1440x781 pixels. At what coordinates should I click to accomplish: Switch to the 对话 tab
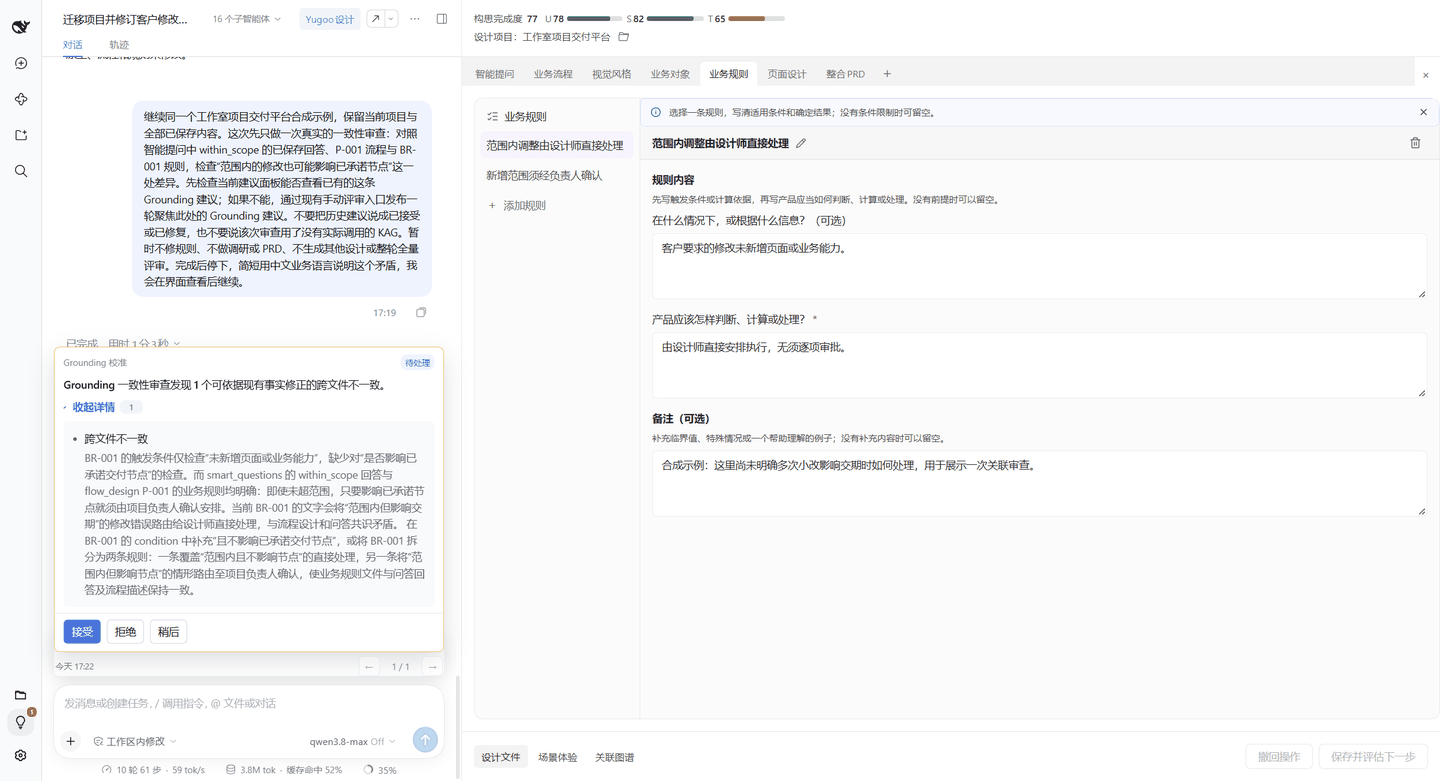[73, 45]
